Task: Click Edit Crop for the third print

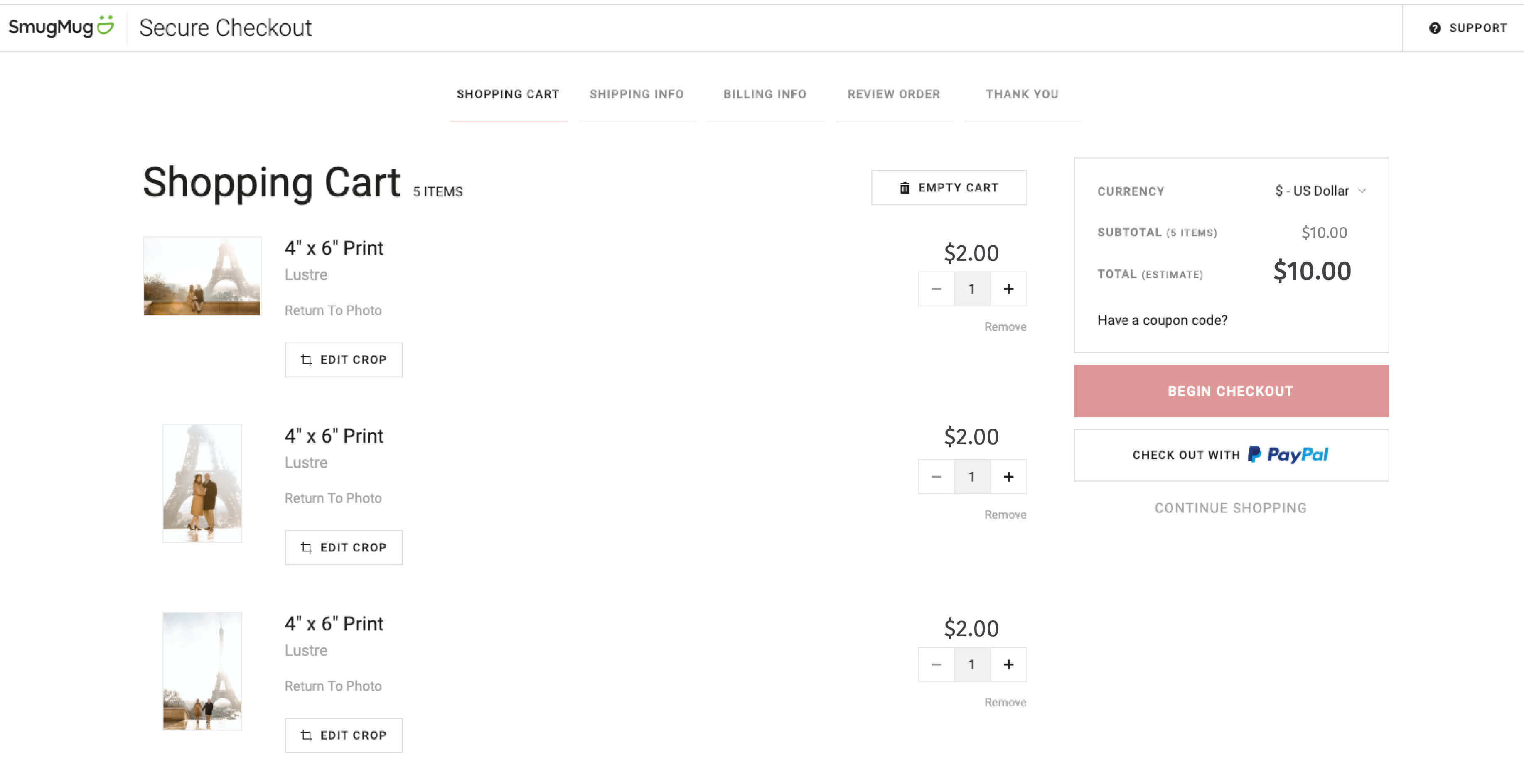Action: point(344,735)
